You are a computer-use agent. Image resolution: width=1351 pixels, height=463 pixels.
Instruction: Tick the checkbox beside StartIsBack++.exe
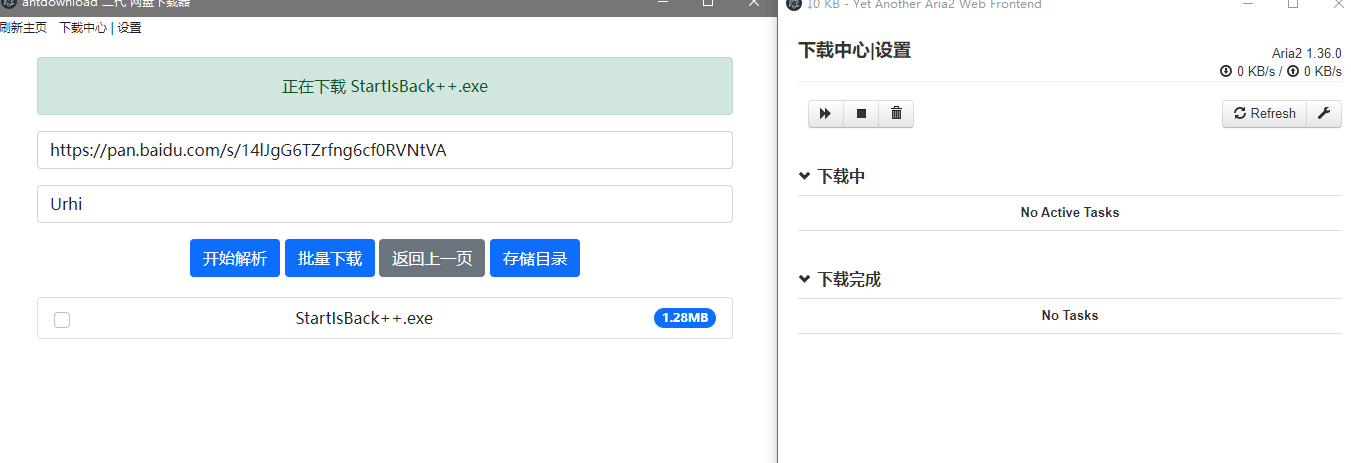62,320
